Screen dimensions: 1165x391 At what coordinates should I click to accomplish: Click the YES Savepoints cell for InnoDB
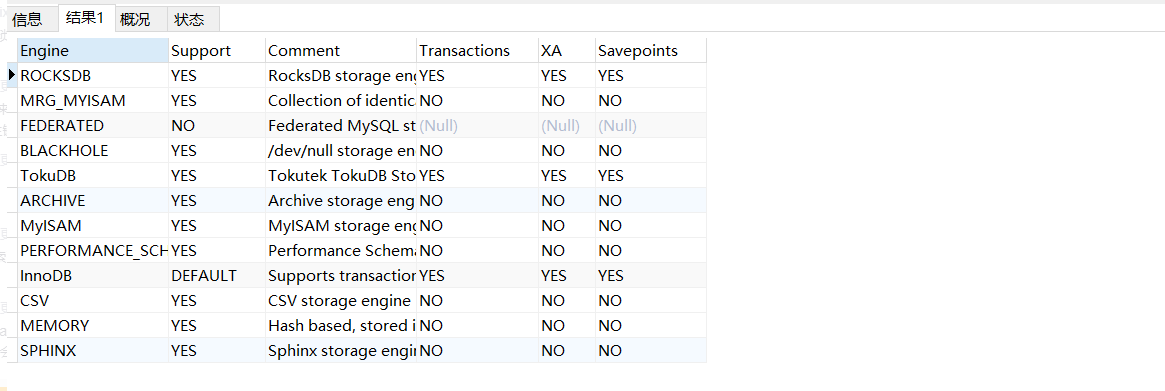[651, 276]
